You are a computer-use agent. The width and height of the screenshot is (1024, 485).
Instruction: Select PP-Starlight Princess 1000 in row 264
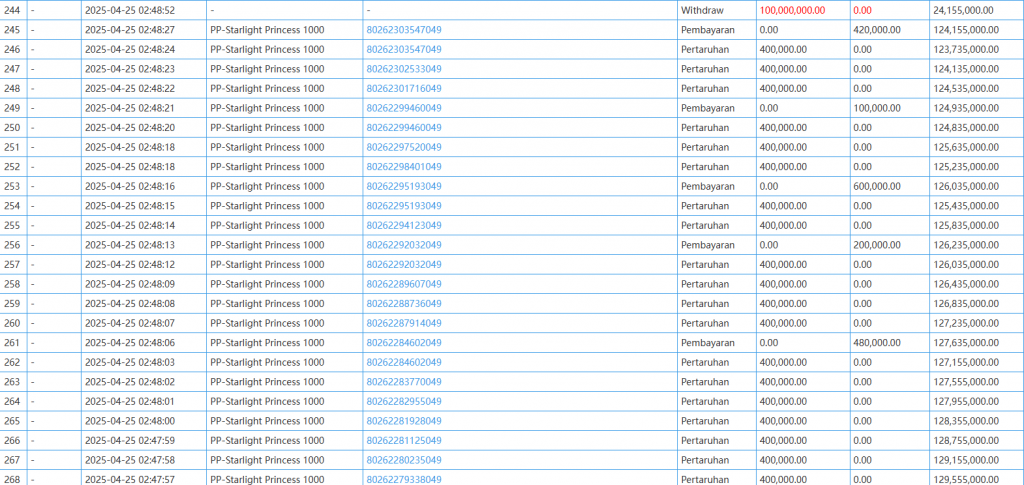pyautogui.click(x=267, y=402)
